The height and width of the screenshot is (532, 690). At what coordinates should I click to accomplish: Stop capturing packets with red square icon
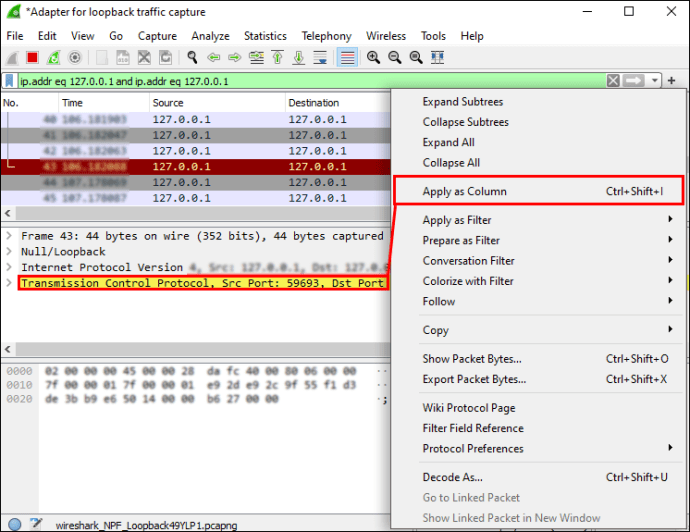point(32,58)
